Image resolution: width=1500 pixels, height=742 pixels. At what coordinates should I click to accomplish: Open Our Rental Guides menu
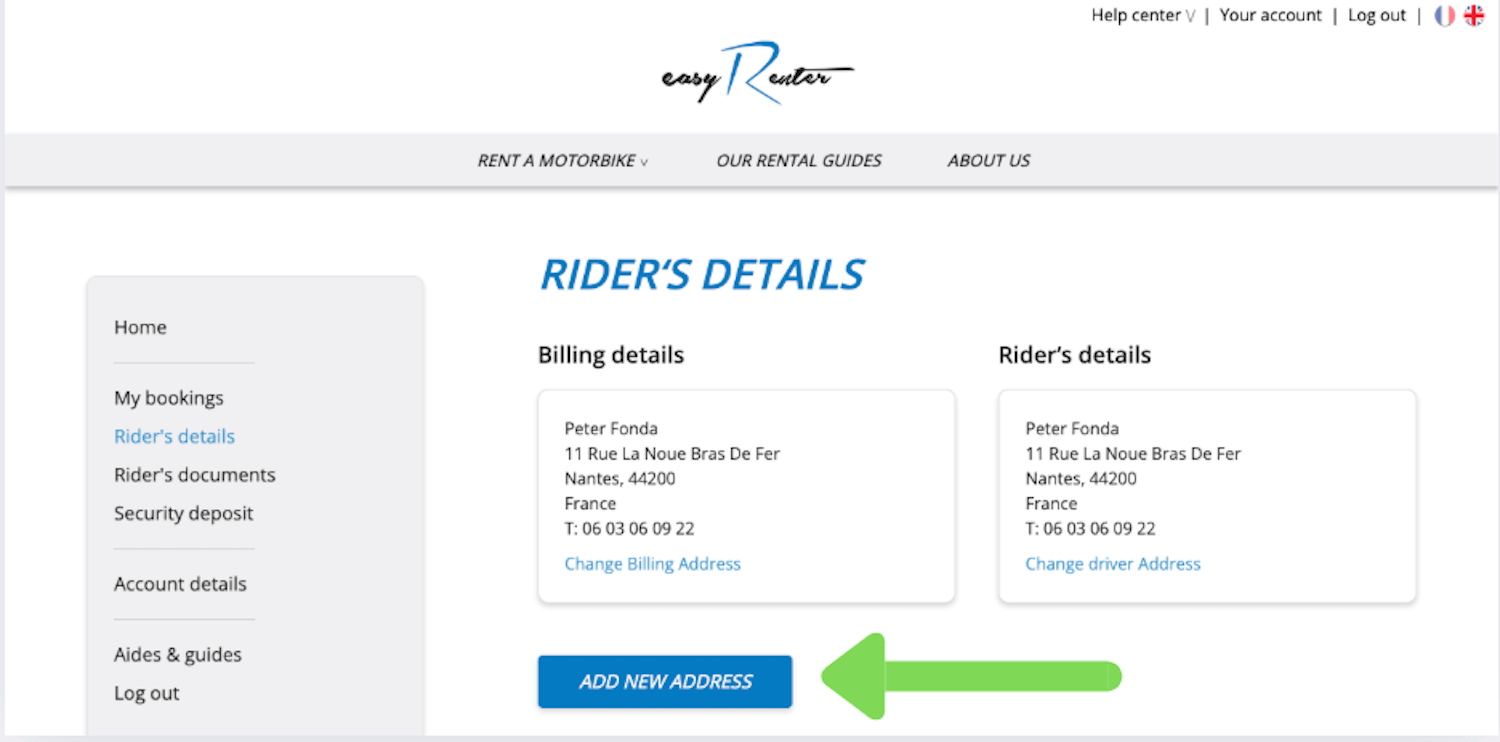point(799,160)
